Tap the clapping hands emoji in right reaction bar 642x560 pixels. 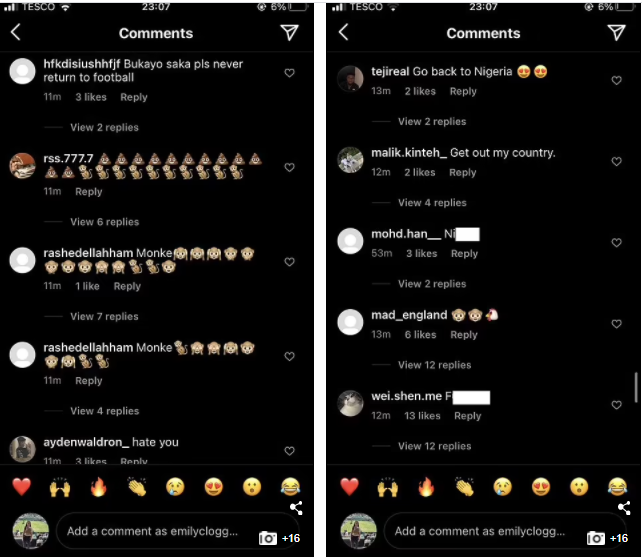[x=464, y=487]
